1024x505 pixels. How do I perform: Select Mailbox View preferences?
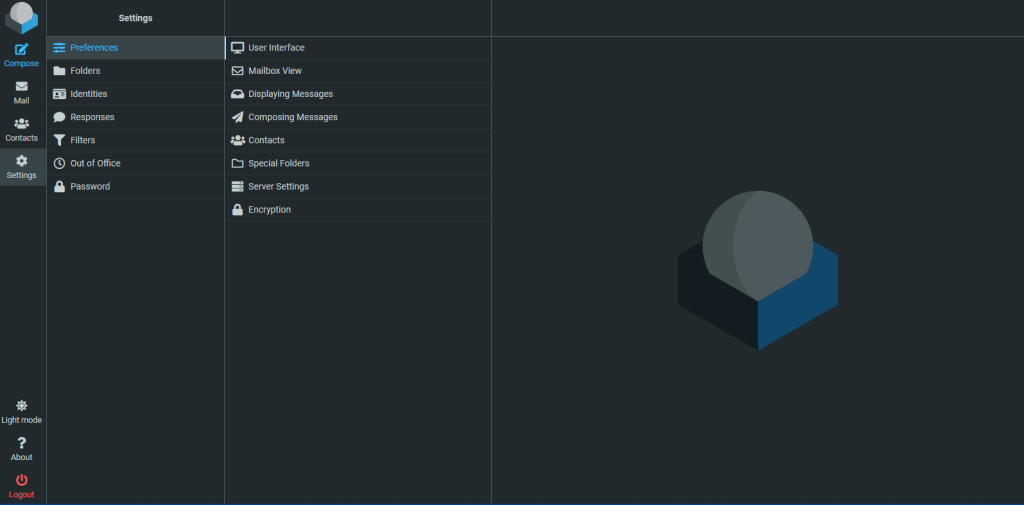pyautogui.click(x=275, y=71)
